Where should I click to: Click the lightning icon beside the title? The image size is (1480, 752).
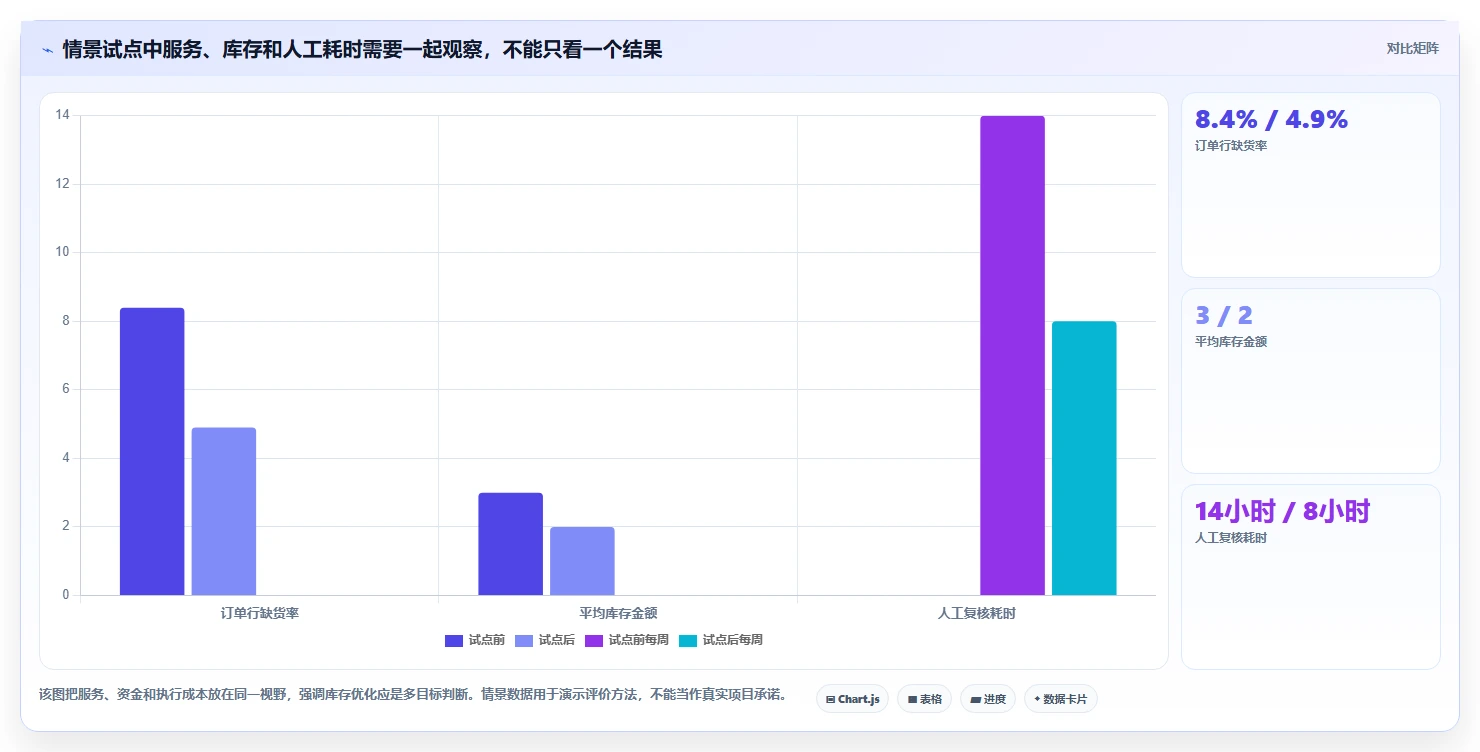pos(47,49)
